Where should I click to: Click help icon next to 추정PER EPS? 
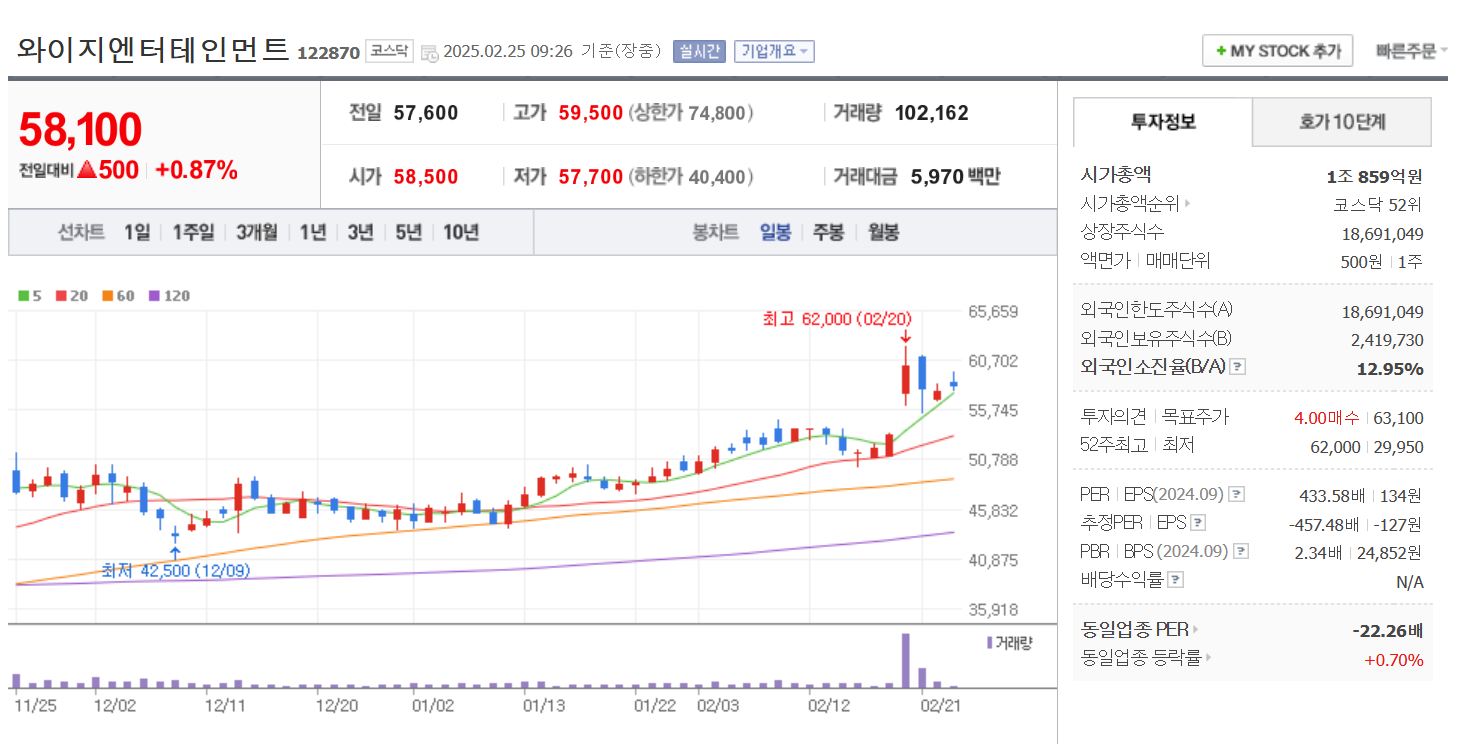pyautogui.click(x=1198, y=523)
